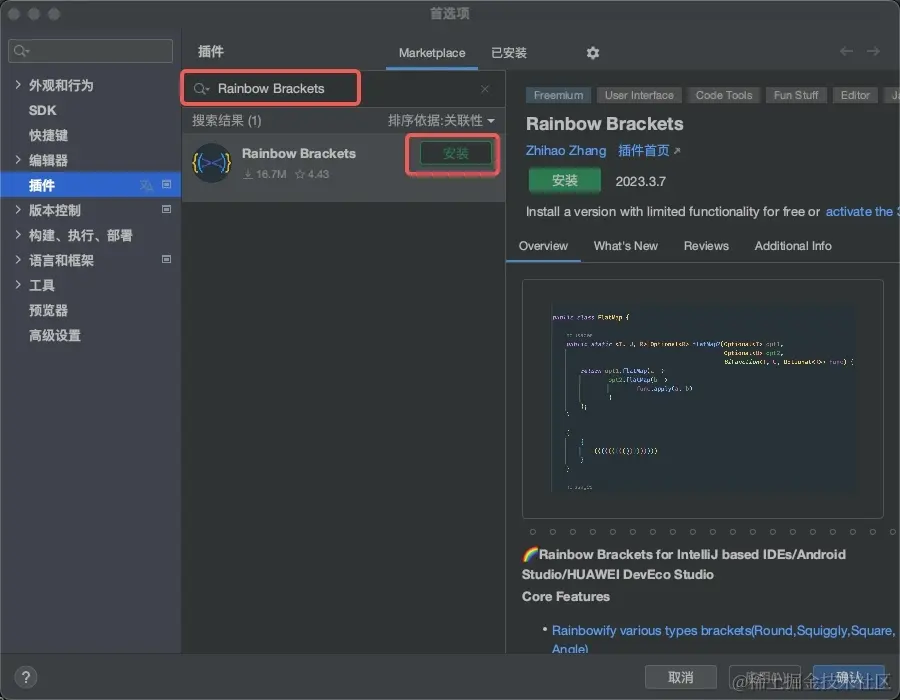Select the 快捷键 settings entry

pyautogui.click(x=49, y=135)
